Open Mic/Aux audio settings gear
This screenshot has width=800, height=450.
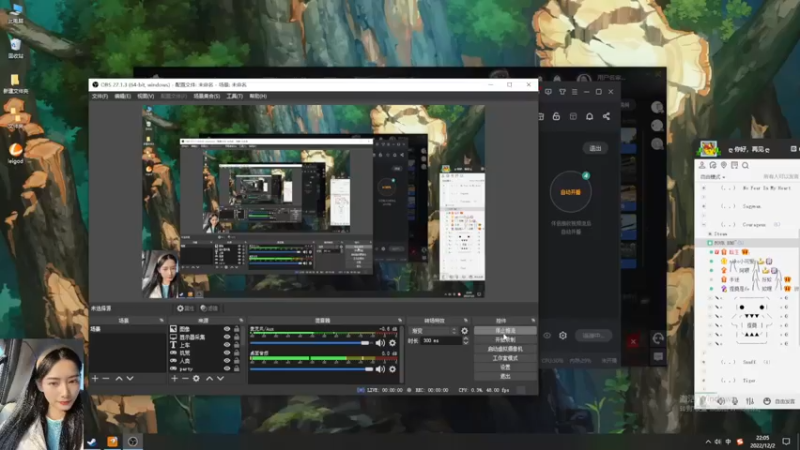pos(392,343)
